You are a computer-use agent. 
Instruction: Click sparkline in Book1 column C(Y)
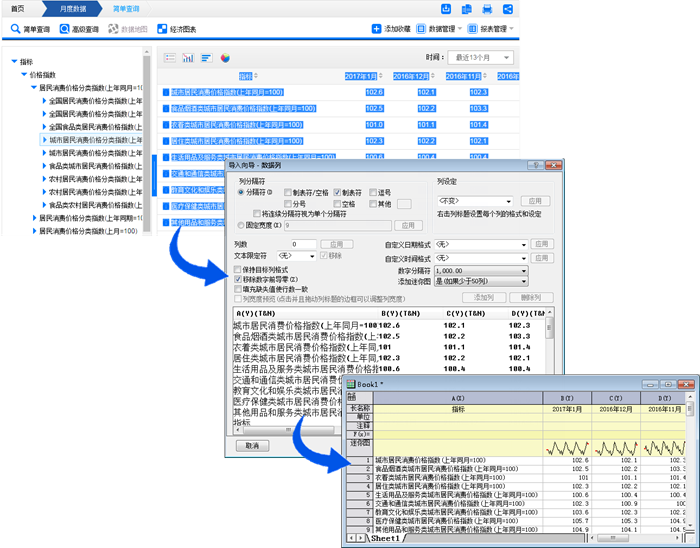pos(616,448)
